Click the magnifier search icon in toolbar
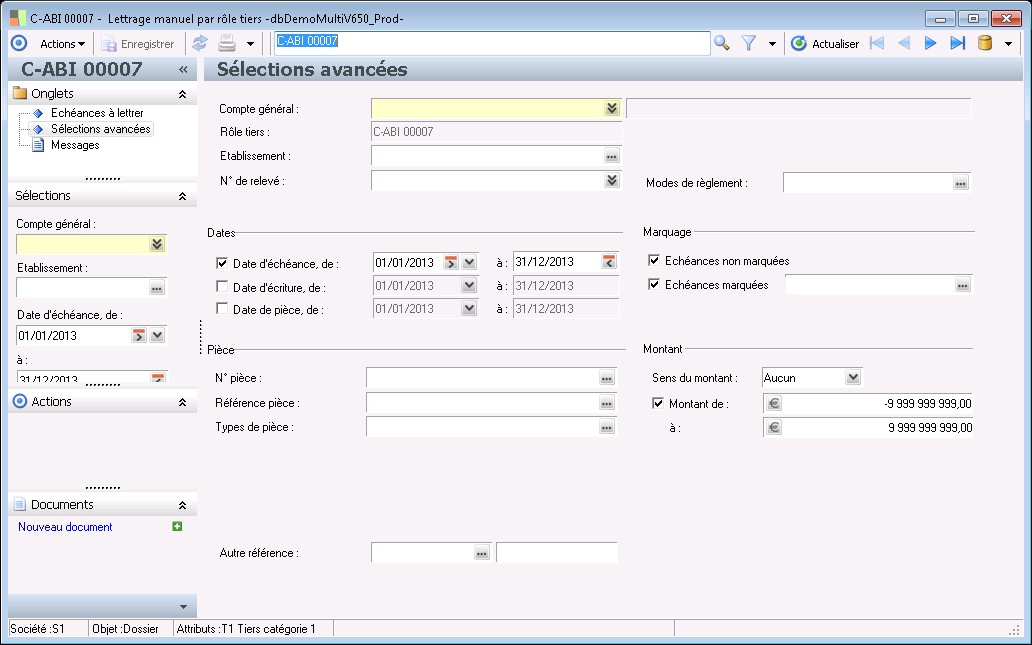Image resolution: width=1032 pixels, height=645 pixels. click(721, 43)
